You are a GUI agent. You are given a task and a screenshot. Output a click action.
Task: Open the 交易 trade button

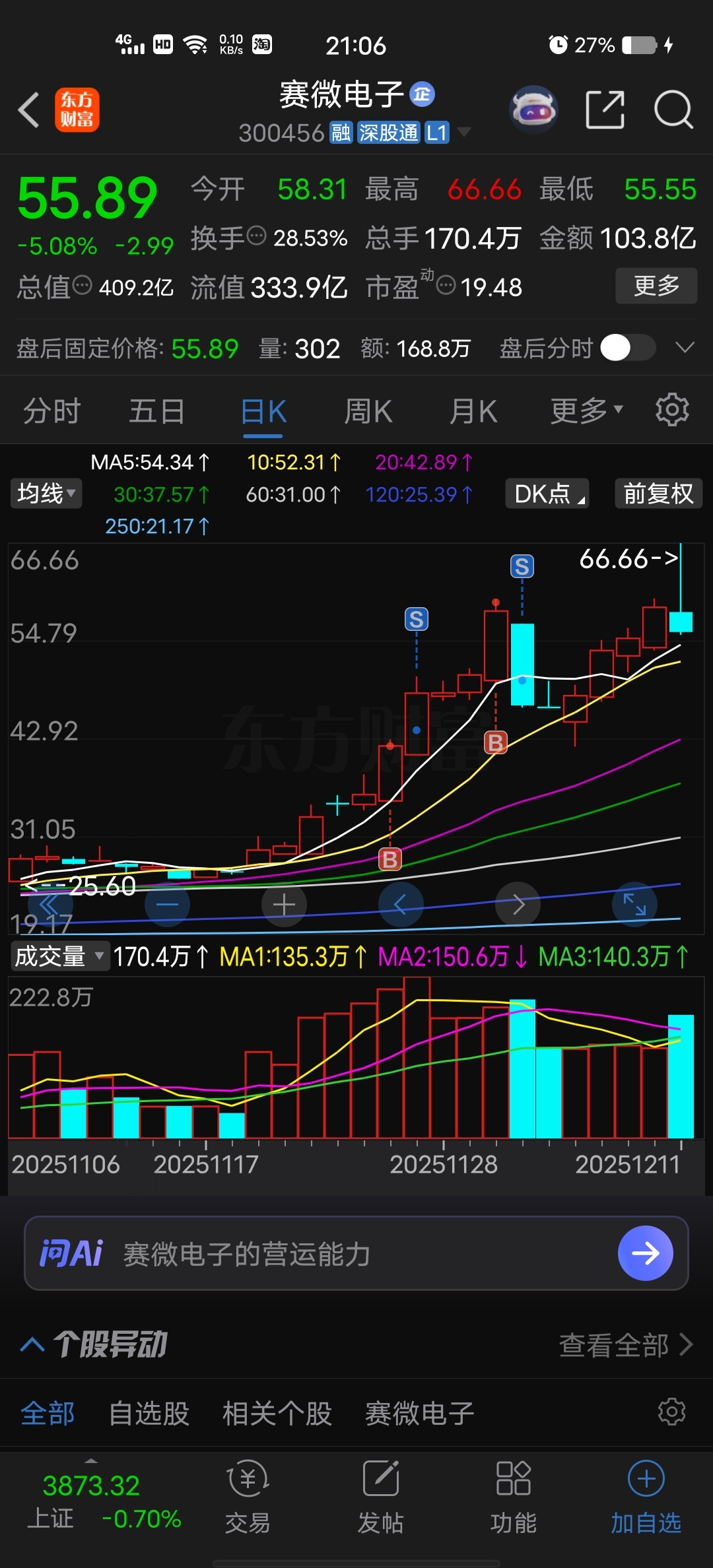(248, 1497)
